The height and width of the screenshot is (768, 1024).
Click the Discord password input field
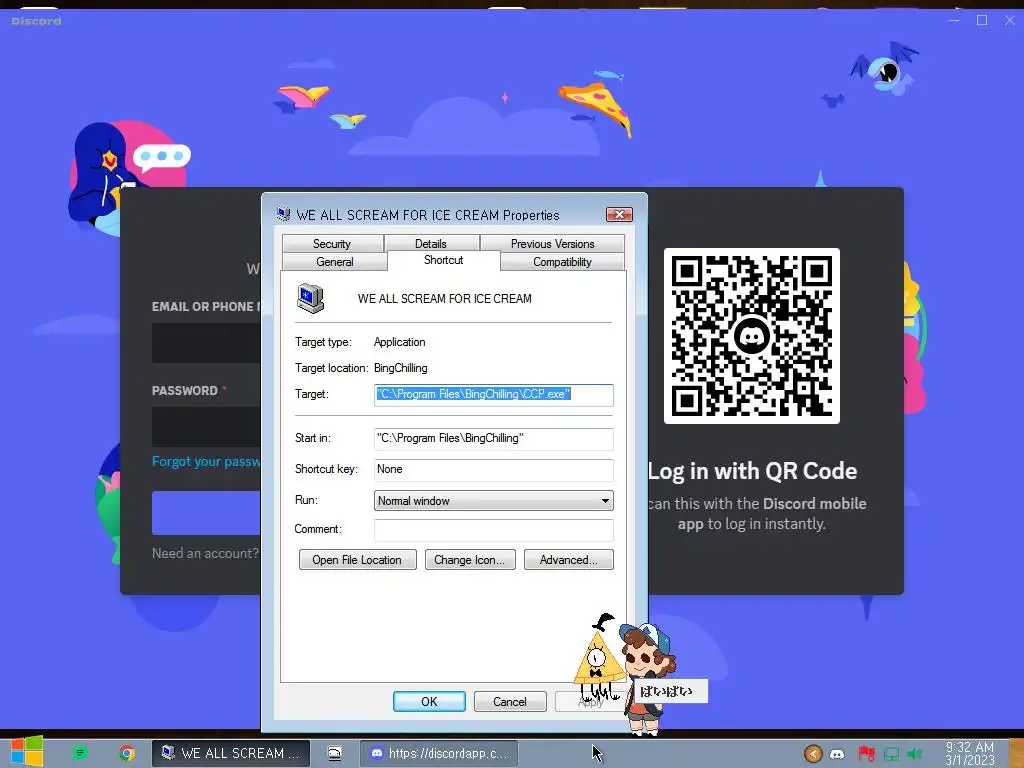tap(206, 427)
